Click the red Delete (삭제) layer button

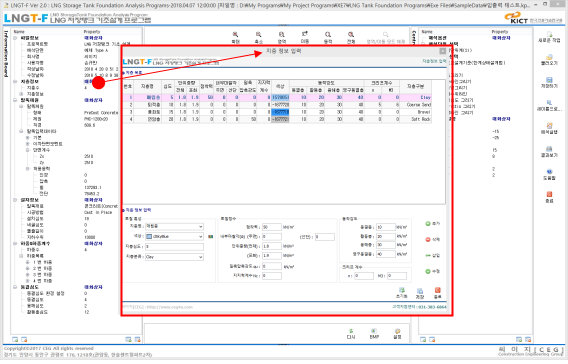coord(433,239)
